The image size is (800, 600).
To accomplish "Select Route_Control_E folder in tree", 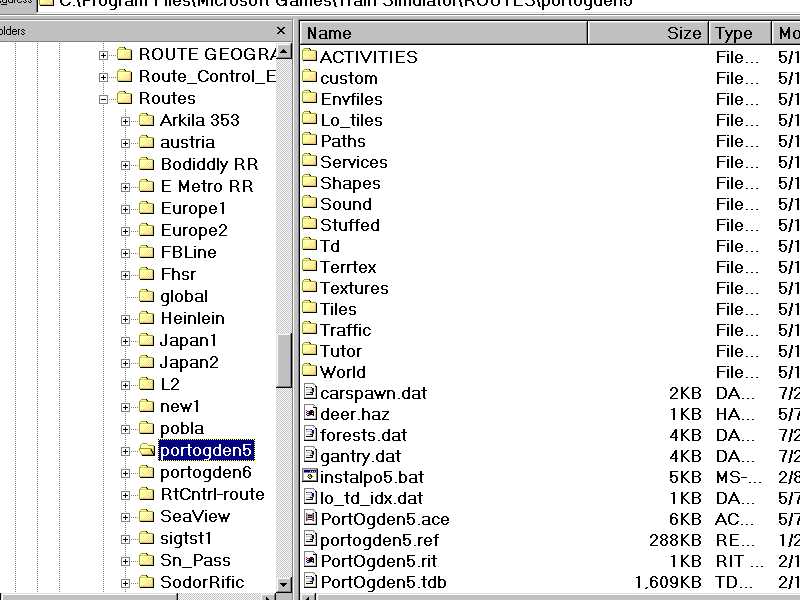I will pyautogui.click(x=207, y=76).
